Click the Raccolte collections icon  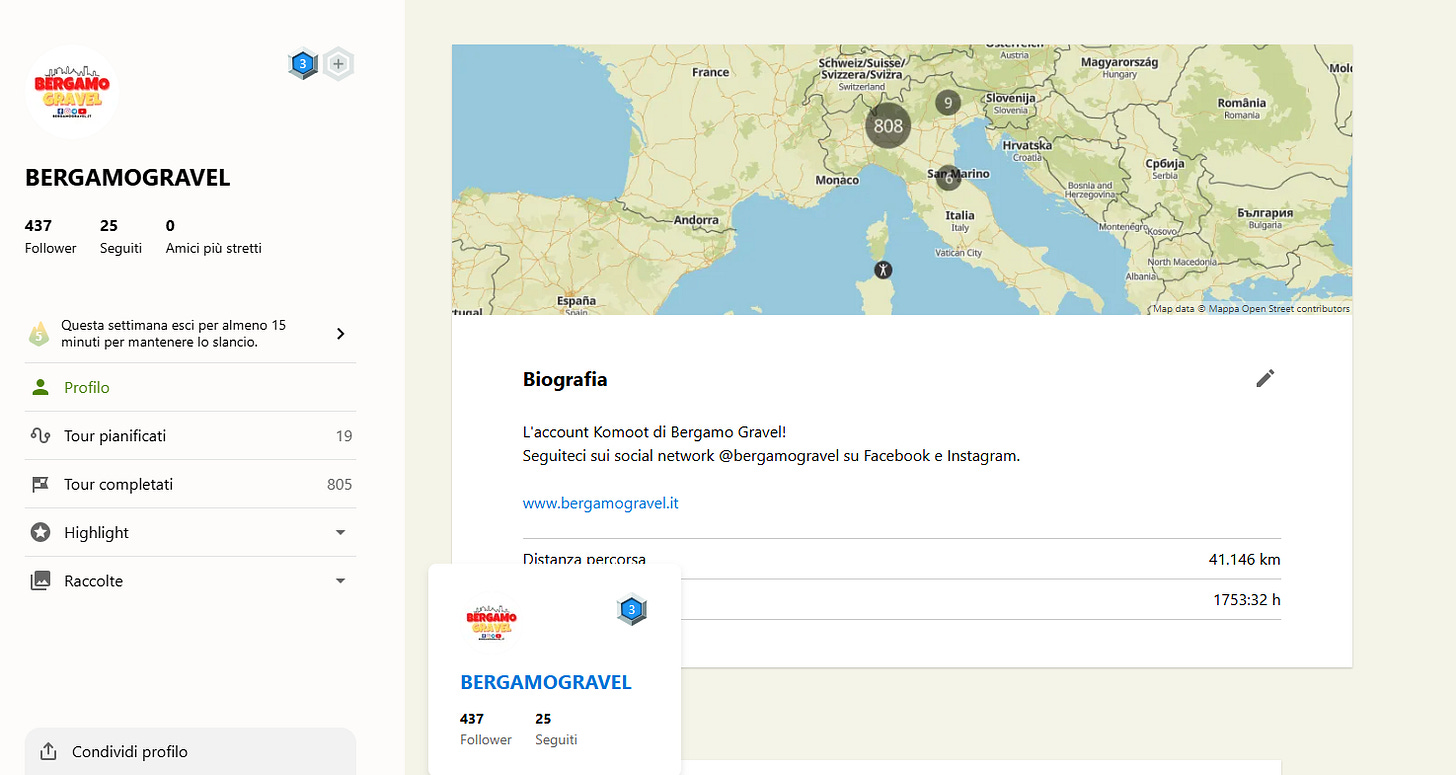[40, 581]
